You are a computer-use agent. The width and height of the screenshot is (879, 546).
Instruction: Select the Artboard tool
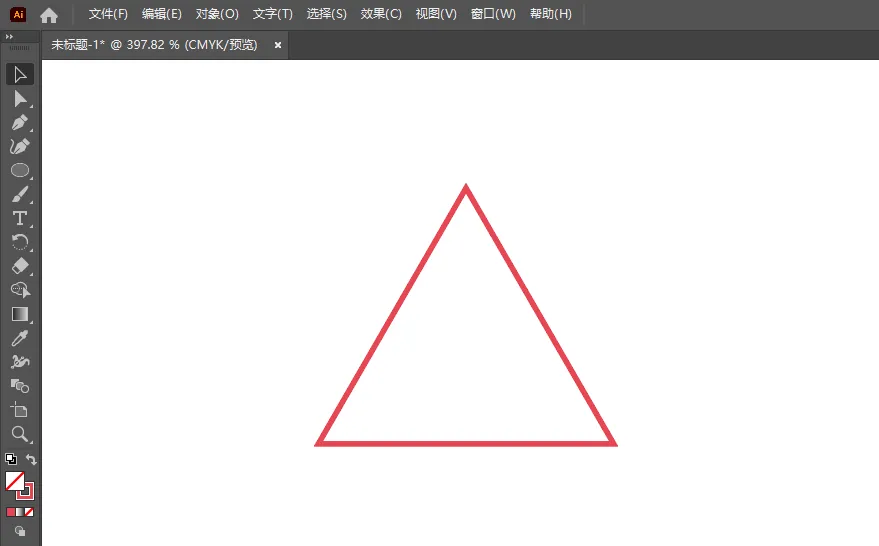coord(20,410)
